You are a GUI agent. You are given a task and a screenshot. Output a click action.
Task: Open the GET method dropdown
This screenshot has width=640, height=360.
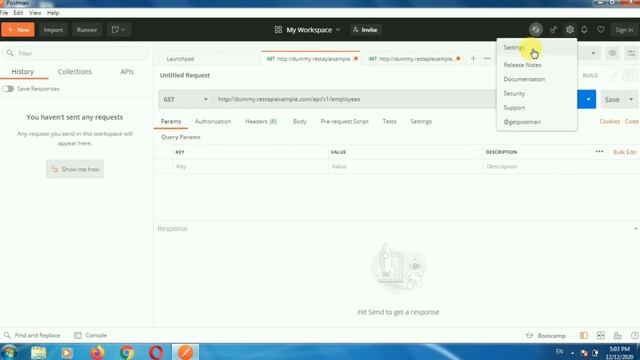click(185, 99)
